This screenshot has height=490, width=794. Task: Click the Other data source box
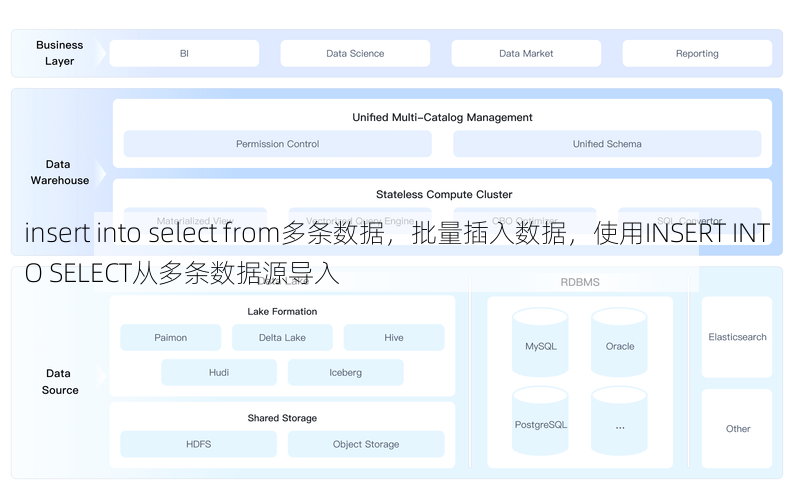point(737,428)
